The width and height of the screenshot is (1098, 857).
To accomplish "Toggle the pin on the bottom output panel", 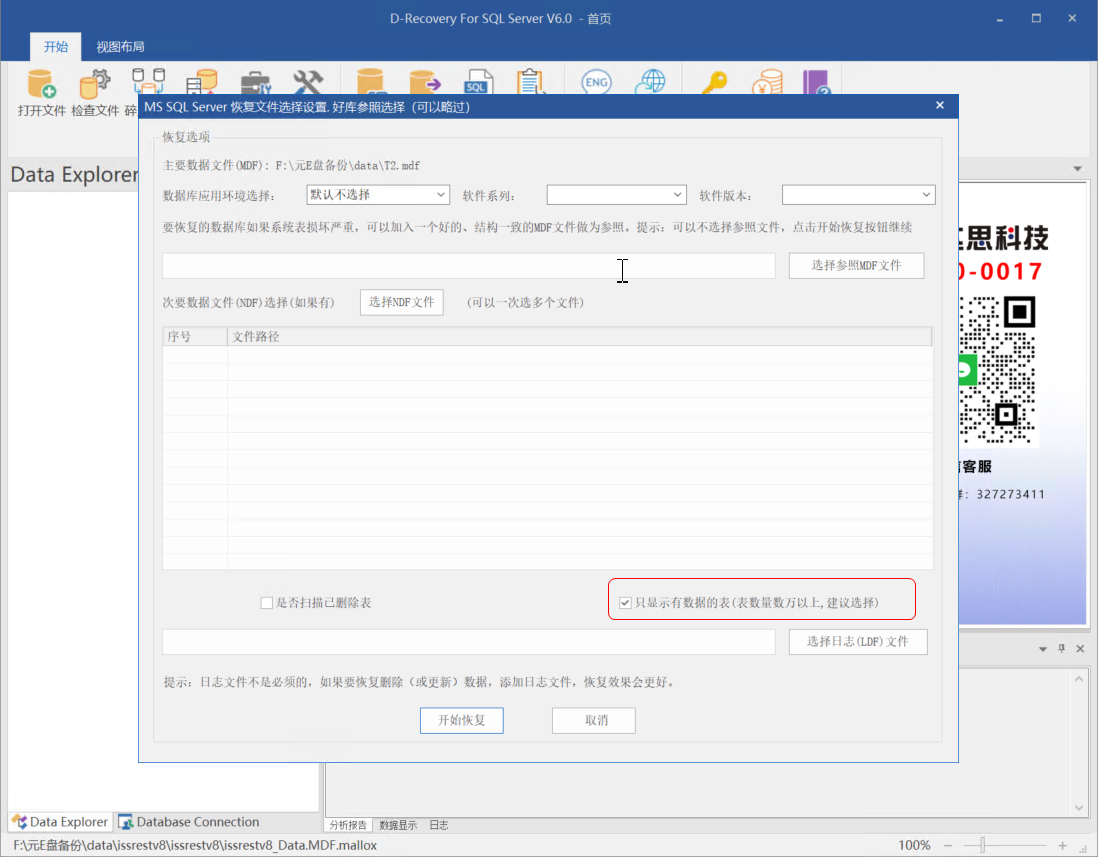I will tap(1062, 648).
